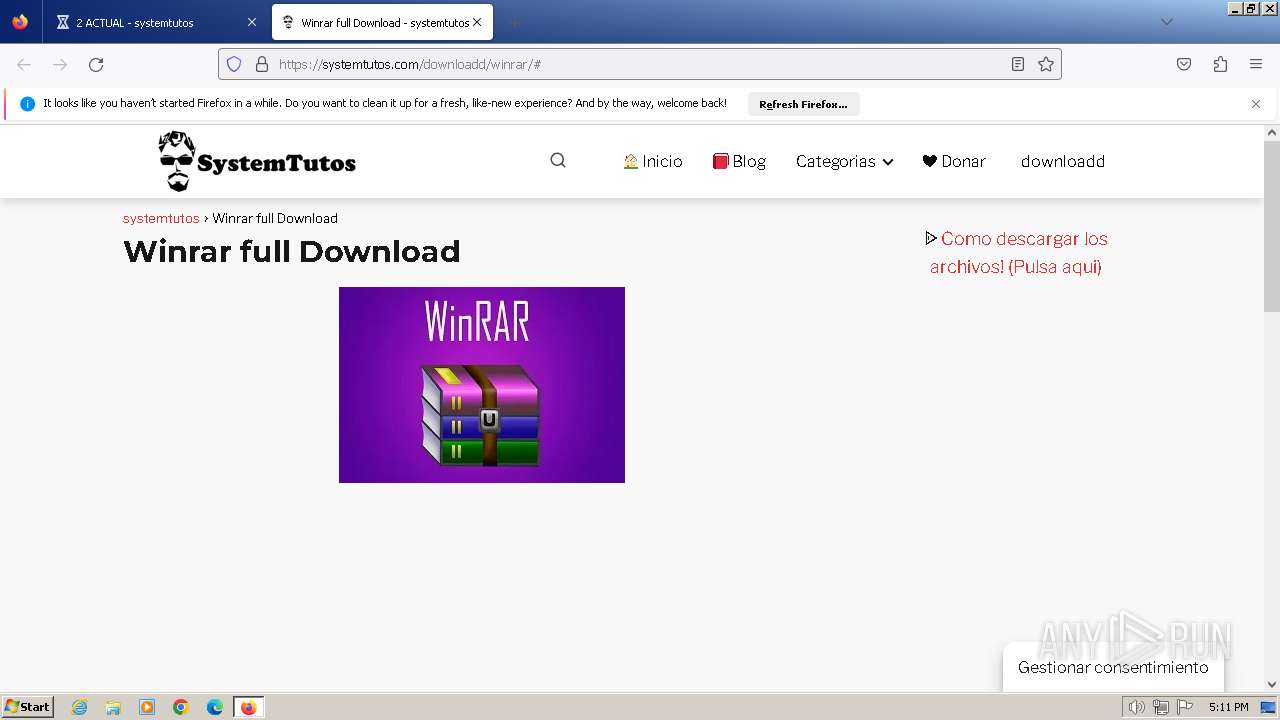
Task: Open a new tab with the plus button
Action: pos(514,22)
